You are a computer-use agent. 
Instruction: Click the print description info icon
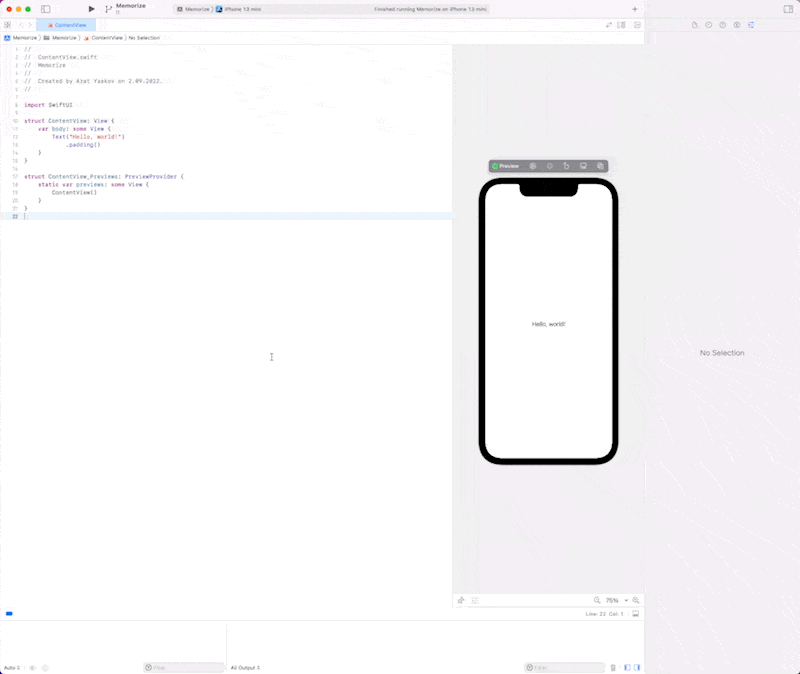[45, 667]
